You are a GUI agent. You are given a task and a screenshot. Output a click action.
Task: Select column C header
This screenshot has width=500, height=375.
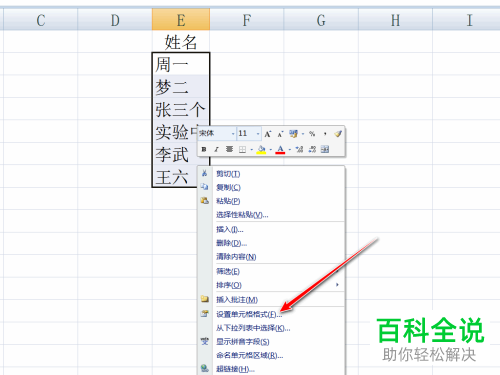point(40,20)
